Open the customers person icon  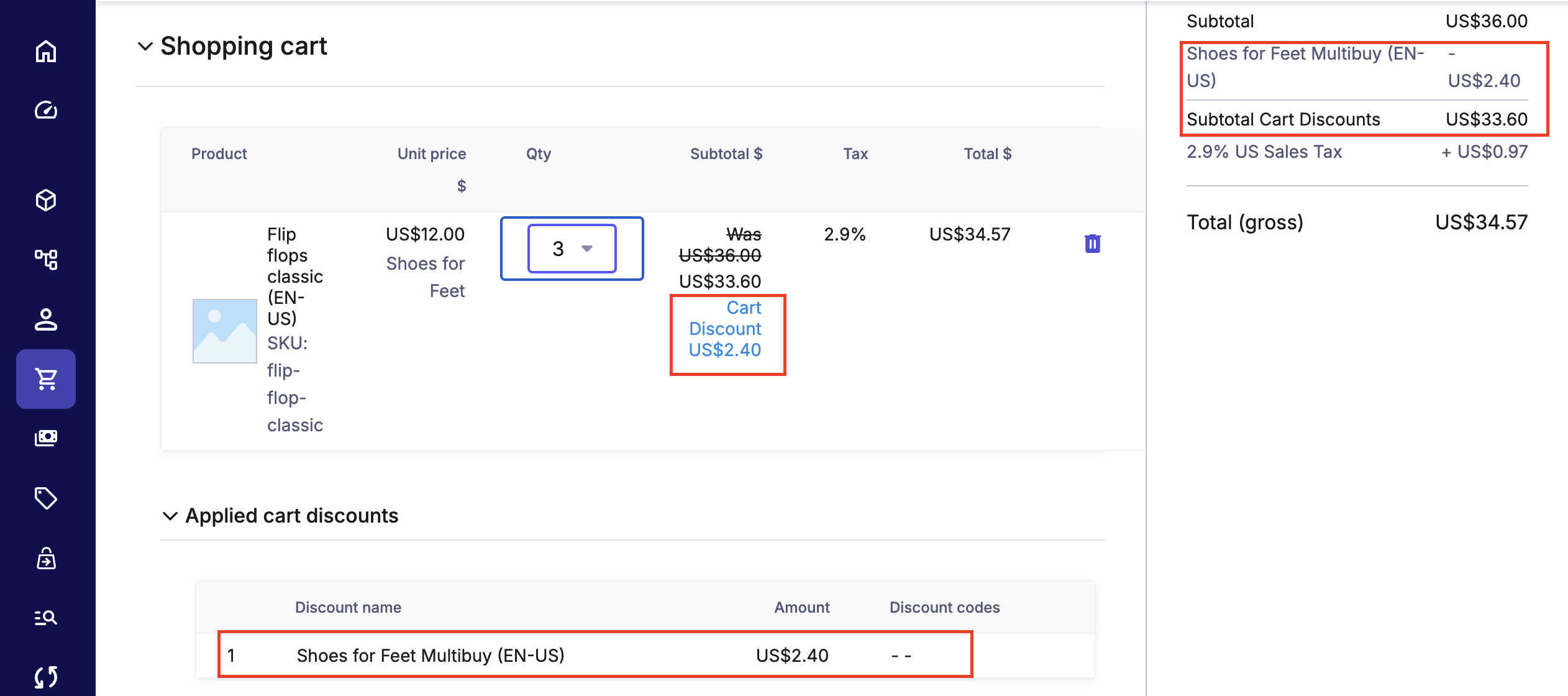46,319
